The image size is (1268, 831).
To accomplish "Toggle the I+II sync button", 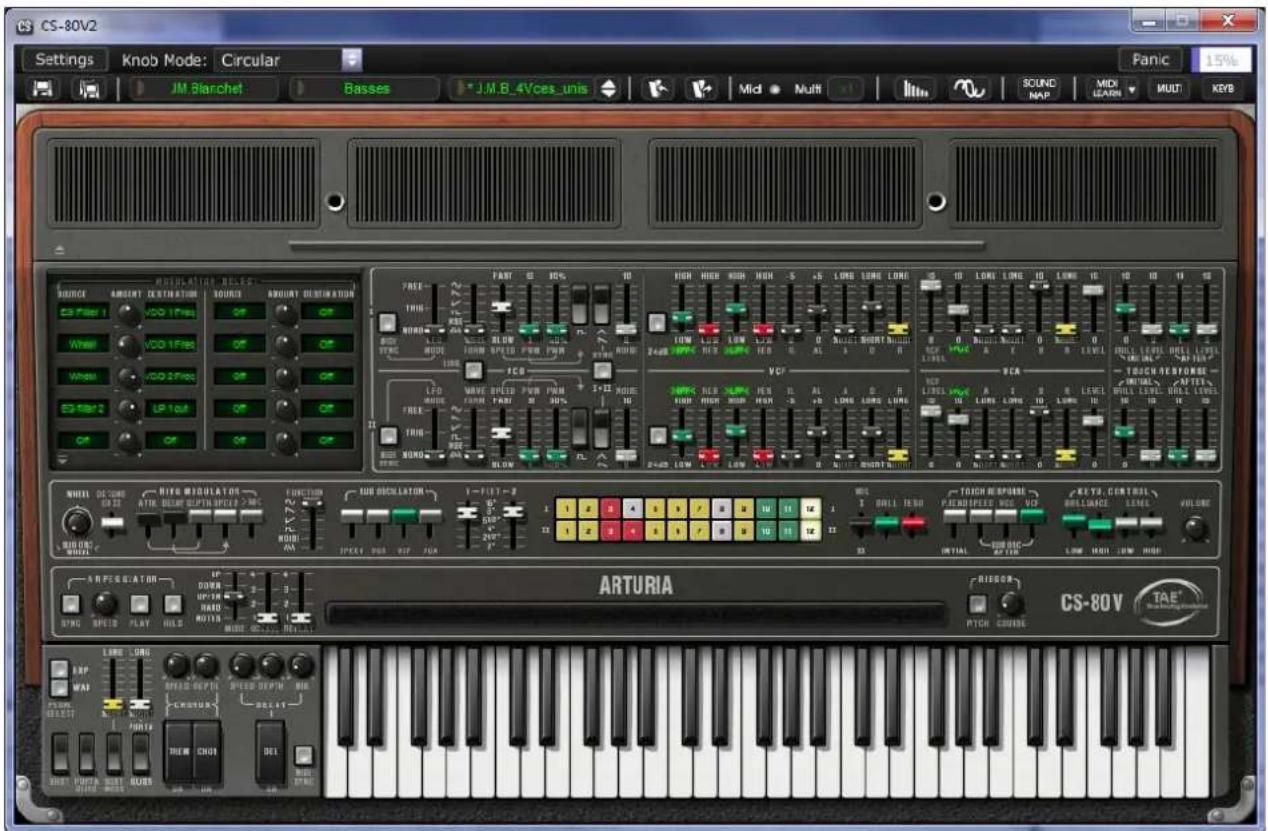I will point(603,371).
